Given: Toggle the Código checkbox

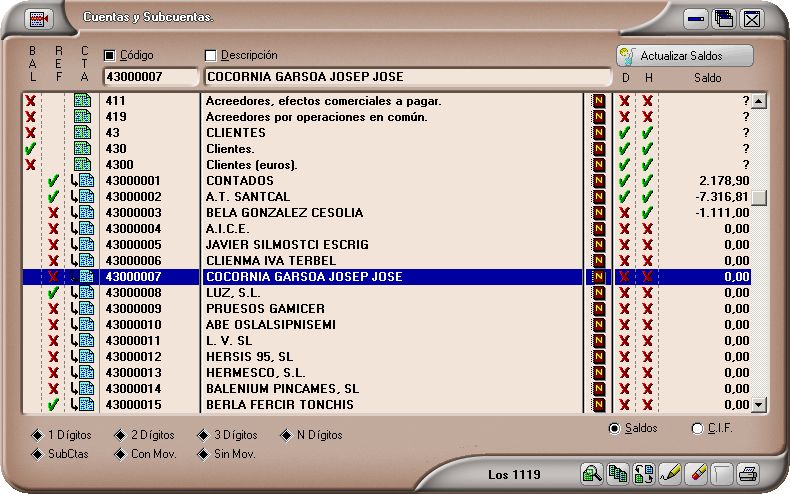Looking at the screenshot, I should click(x=110, y=55).
